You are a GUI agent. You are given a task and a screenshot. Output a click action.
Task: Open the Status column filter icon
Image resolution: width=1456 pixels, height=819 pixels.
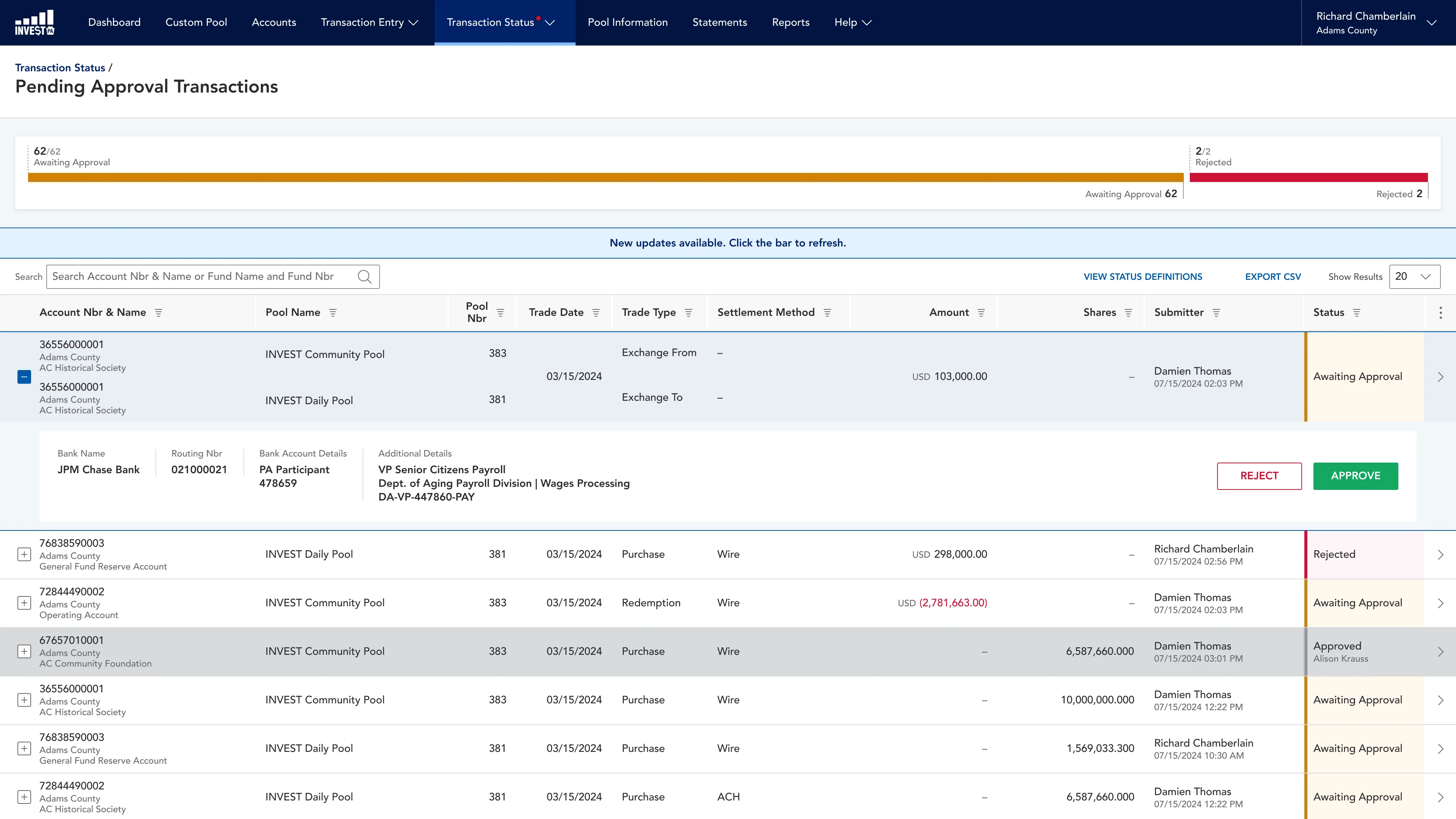[x=1357, y=312]
